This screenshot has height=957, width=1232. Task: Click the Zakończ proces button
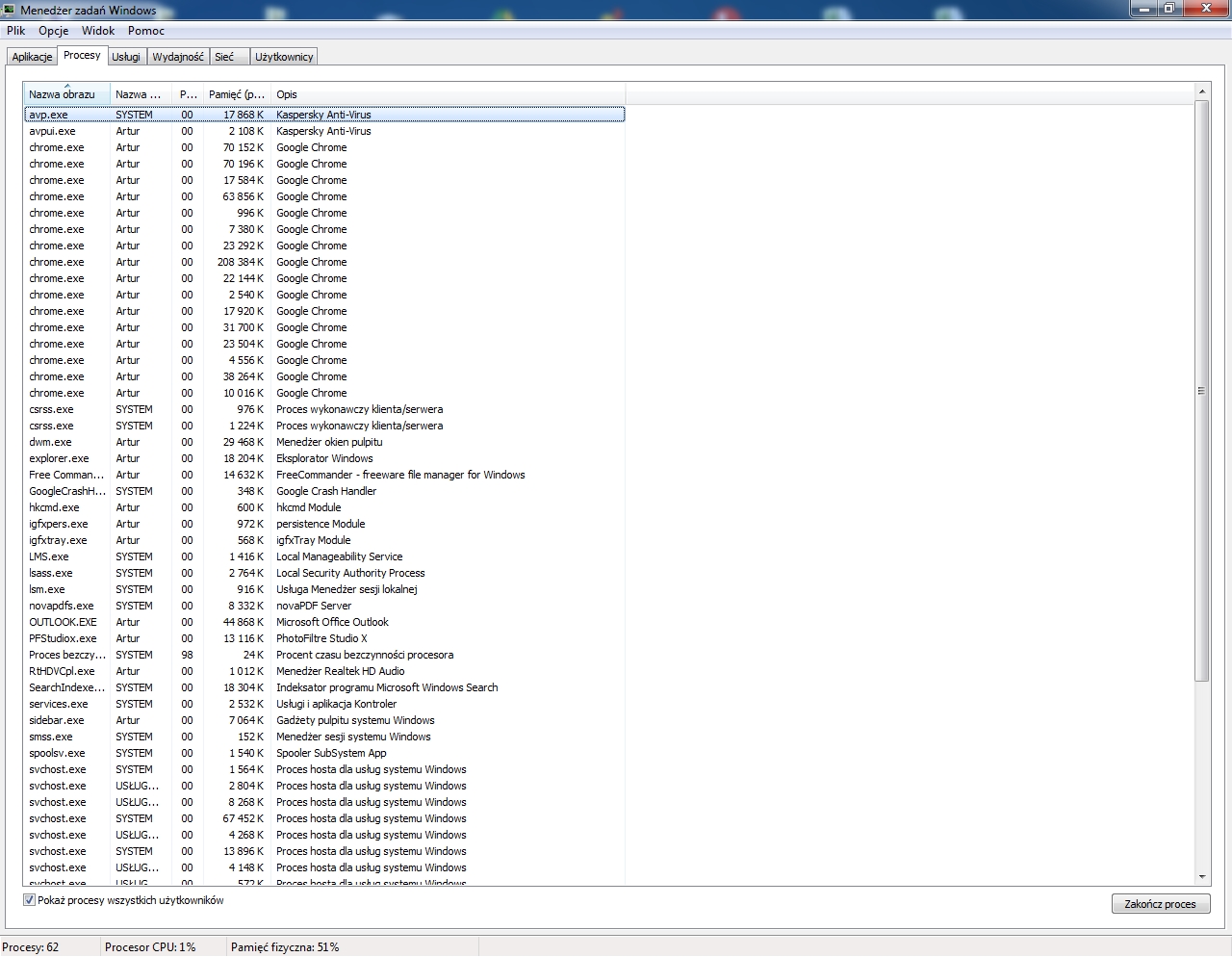(1160, 904)
